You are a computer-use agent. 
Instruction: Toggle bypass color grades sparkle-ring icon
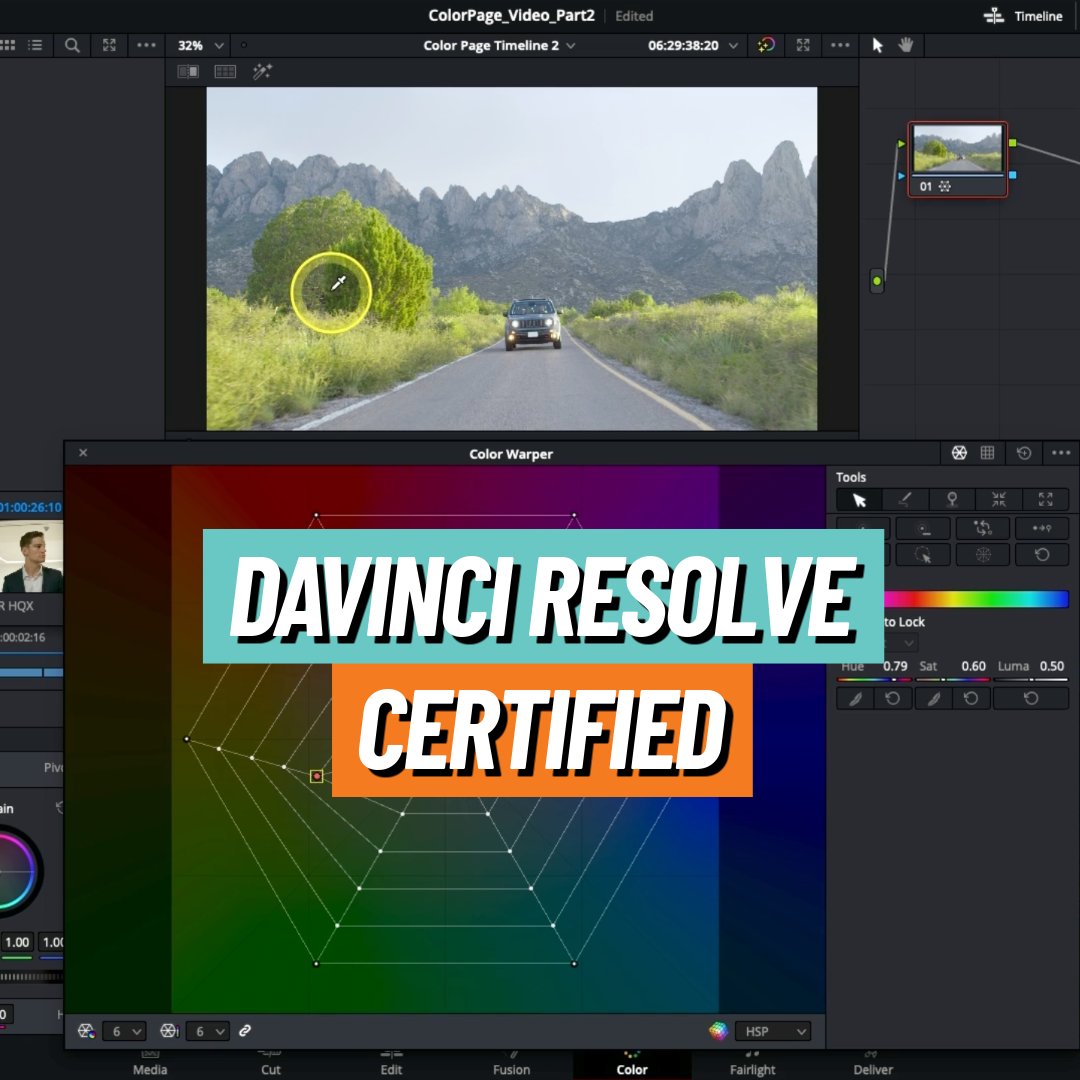tap(766, 45)
